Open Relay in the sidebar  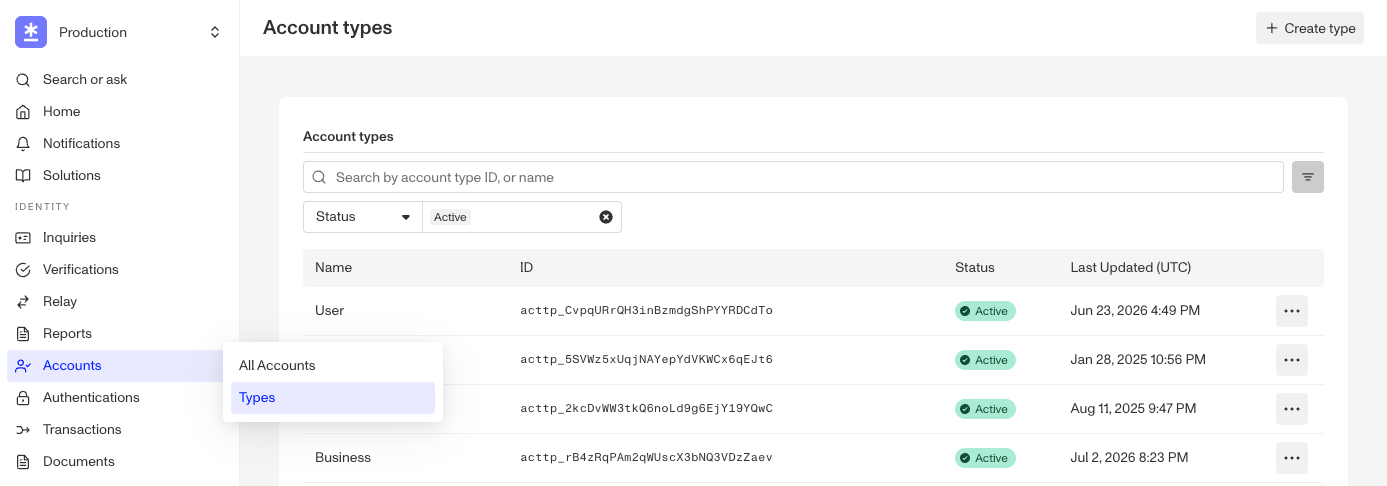tap(119, 302)
